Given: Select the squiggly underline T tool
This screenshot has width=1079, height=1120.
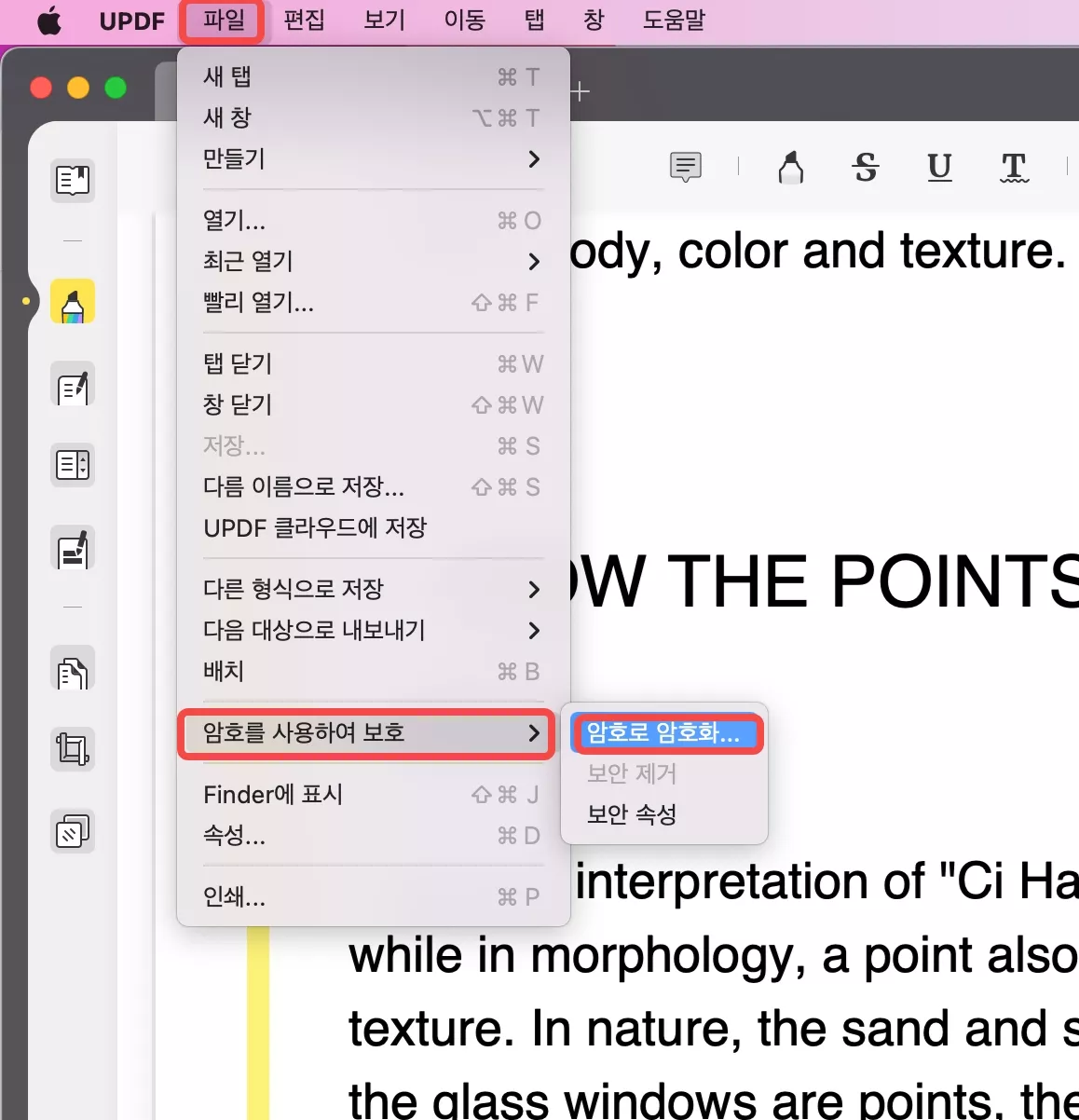Looking at the screenshot, I should (1014, 168).
